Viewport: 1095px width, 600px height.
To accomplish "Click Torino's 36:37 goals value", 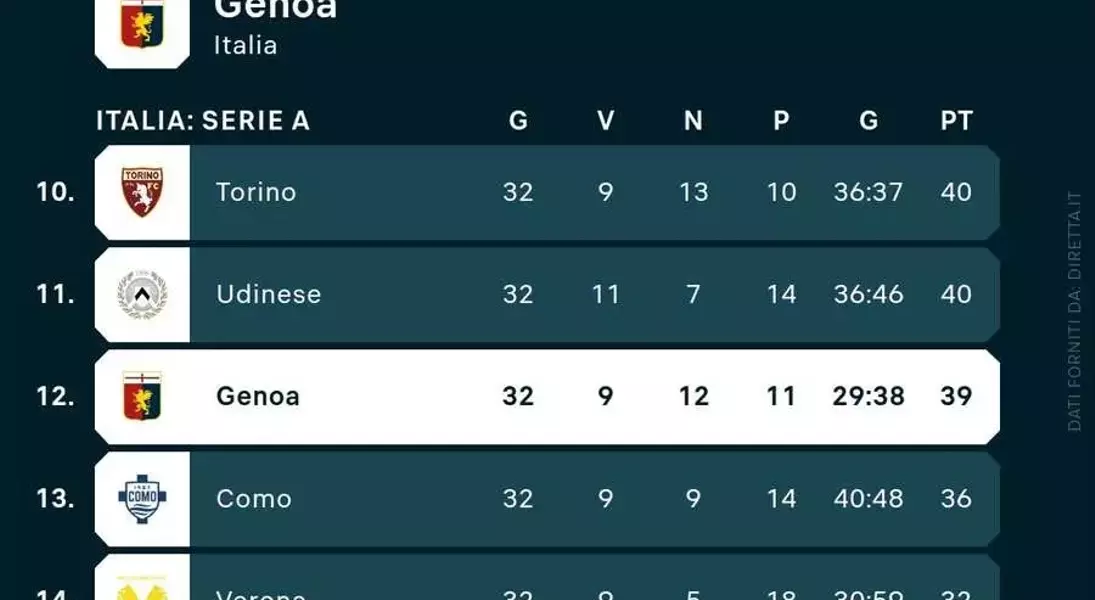I will click(x=868, y=192).
